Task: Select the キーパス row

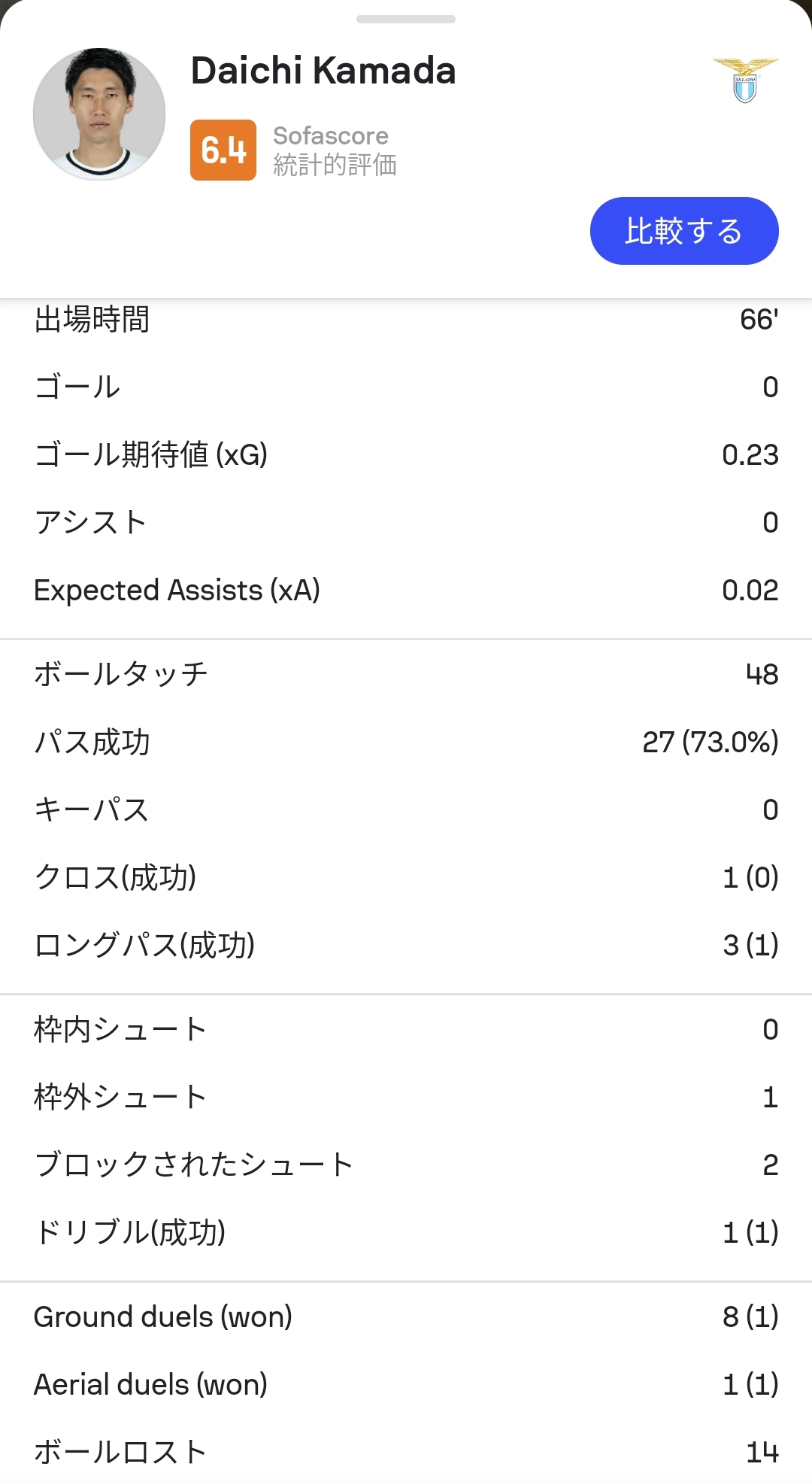Action: tap(406, 809)
